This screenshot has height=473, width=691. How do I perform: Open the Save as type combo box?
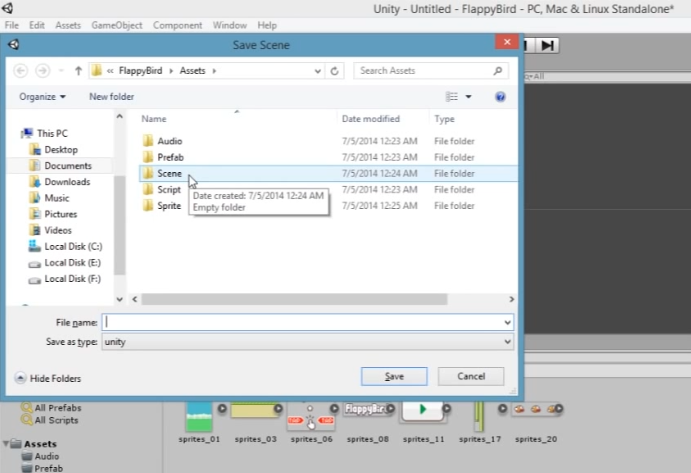[x=308, y=342]
